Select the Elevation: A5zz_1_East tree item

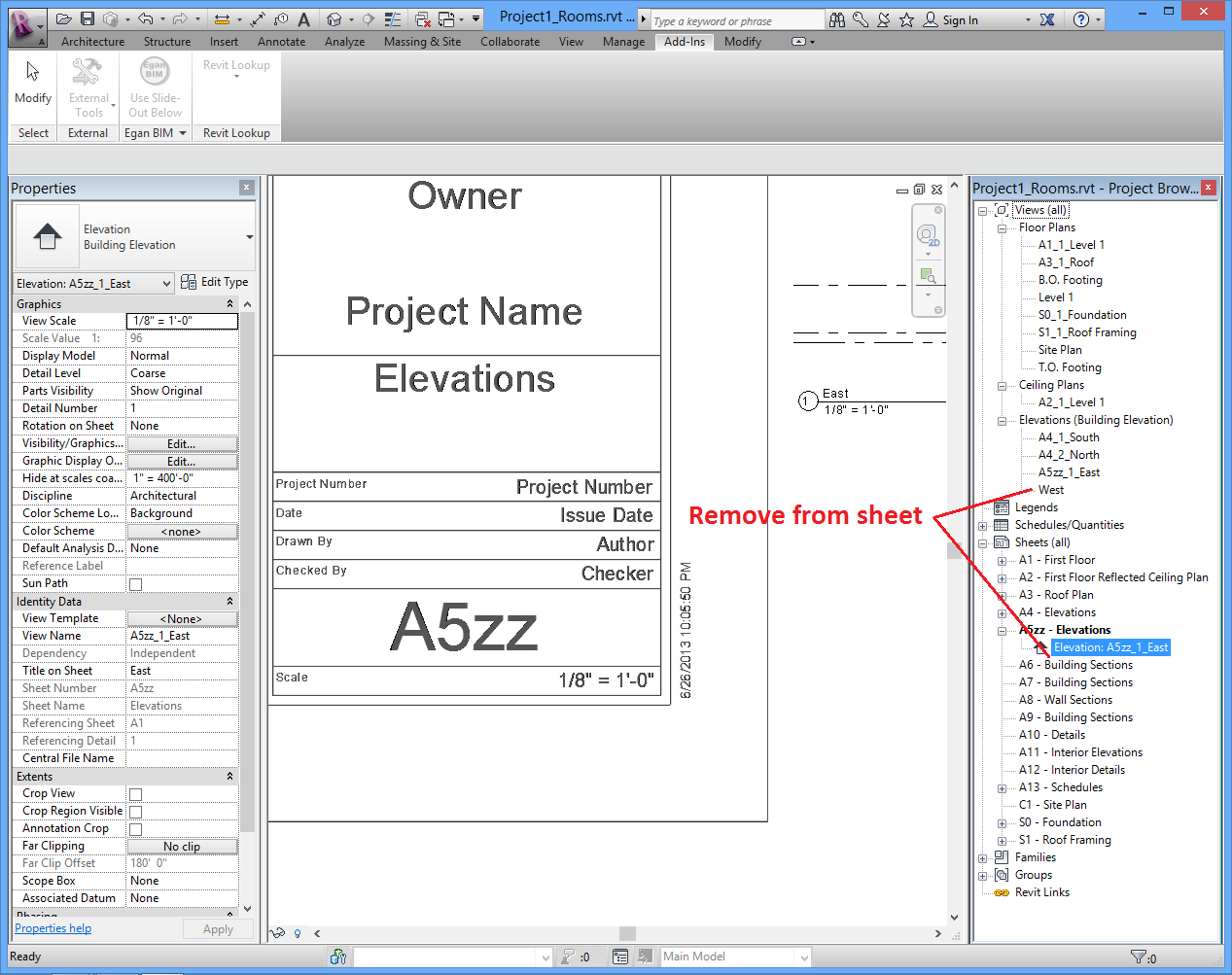tap(1110, 647)
